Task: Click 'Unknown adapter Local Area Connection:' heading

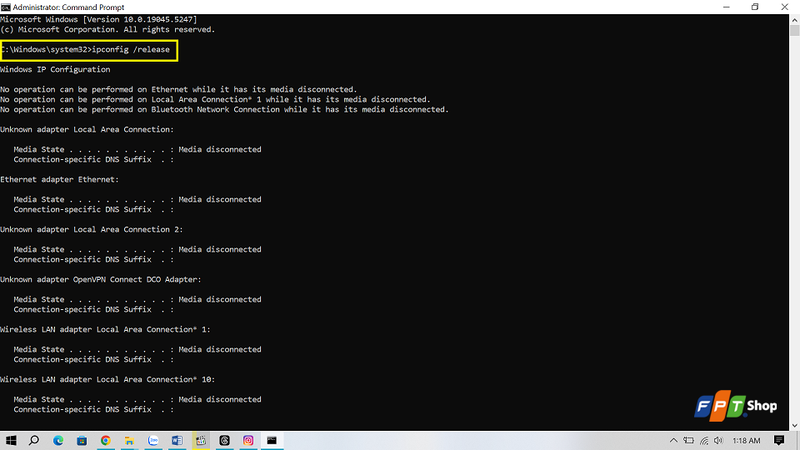Action: (87, 130)
